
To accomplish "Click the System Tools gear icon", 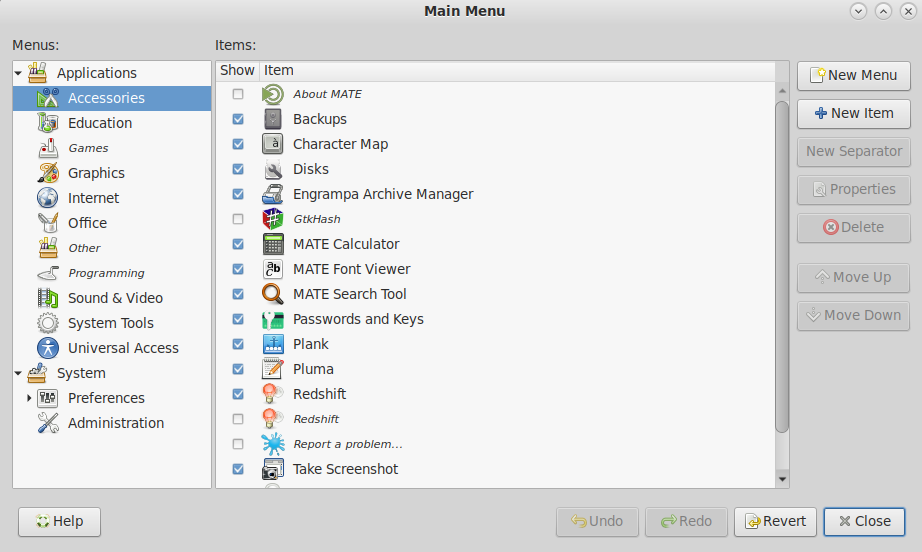I will [48, 323].
